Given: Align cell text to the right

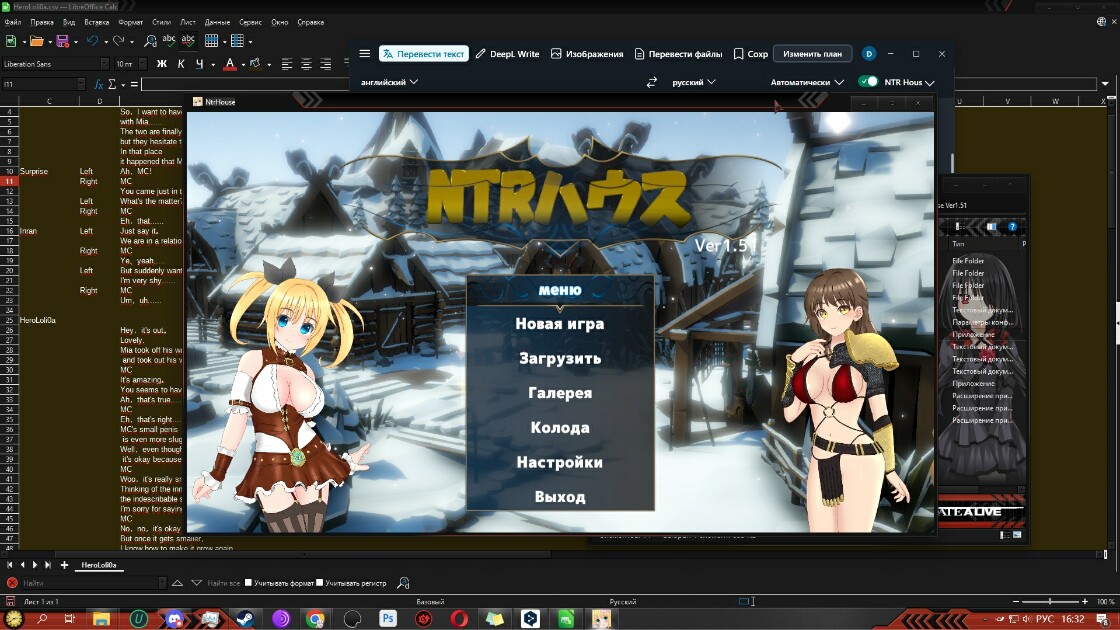Looking at the screenshot, I should click(x=326, y=64).
